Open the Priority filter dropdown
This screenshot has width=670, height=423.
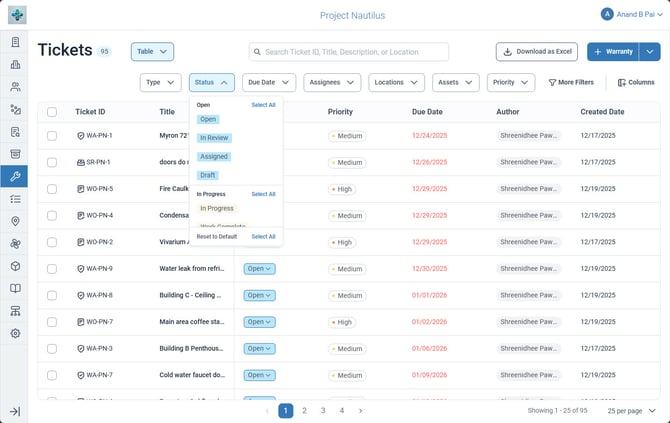pos(511,82)
